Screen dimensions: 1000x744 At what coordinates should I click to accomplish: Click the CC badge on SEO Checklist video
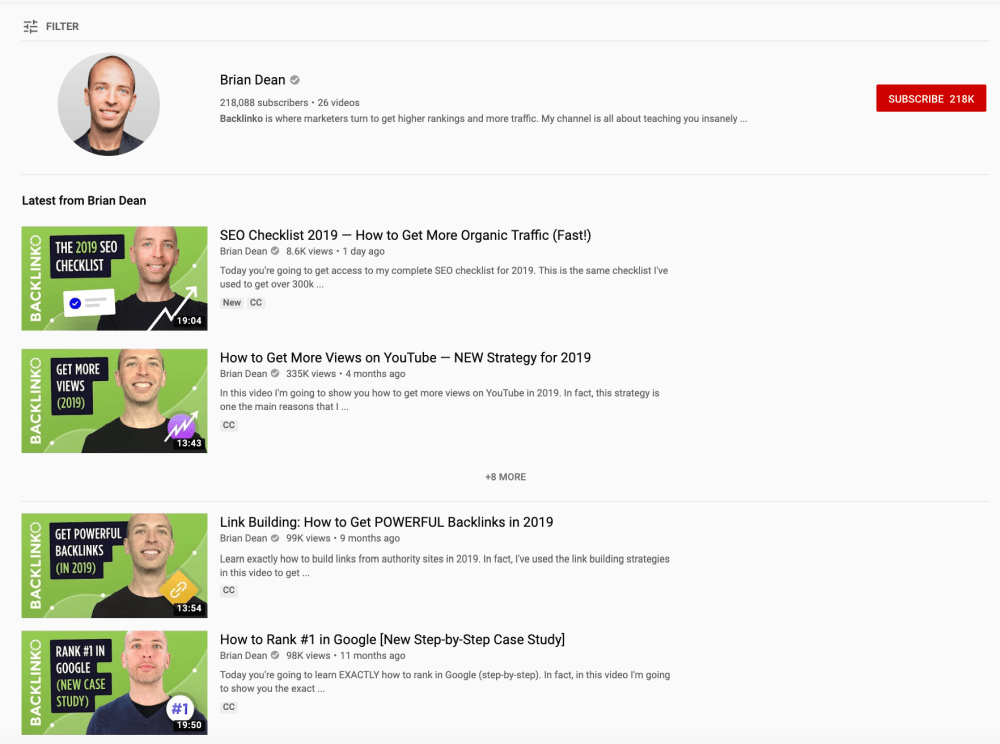coord(256,303)
